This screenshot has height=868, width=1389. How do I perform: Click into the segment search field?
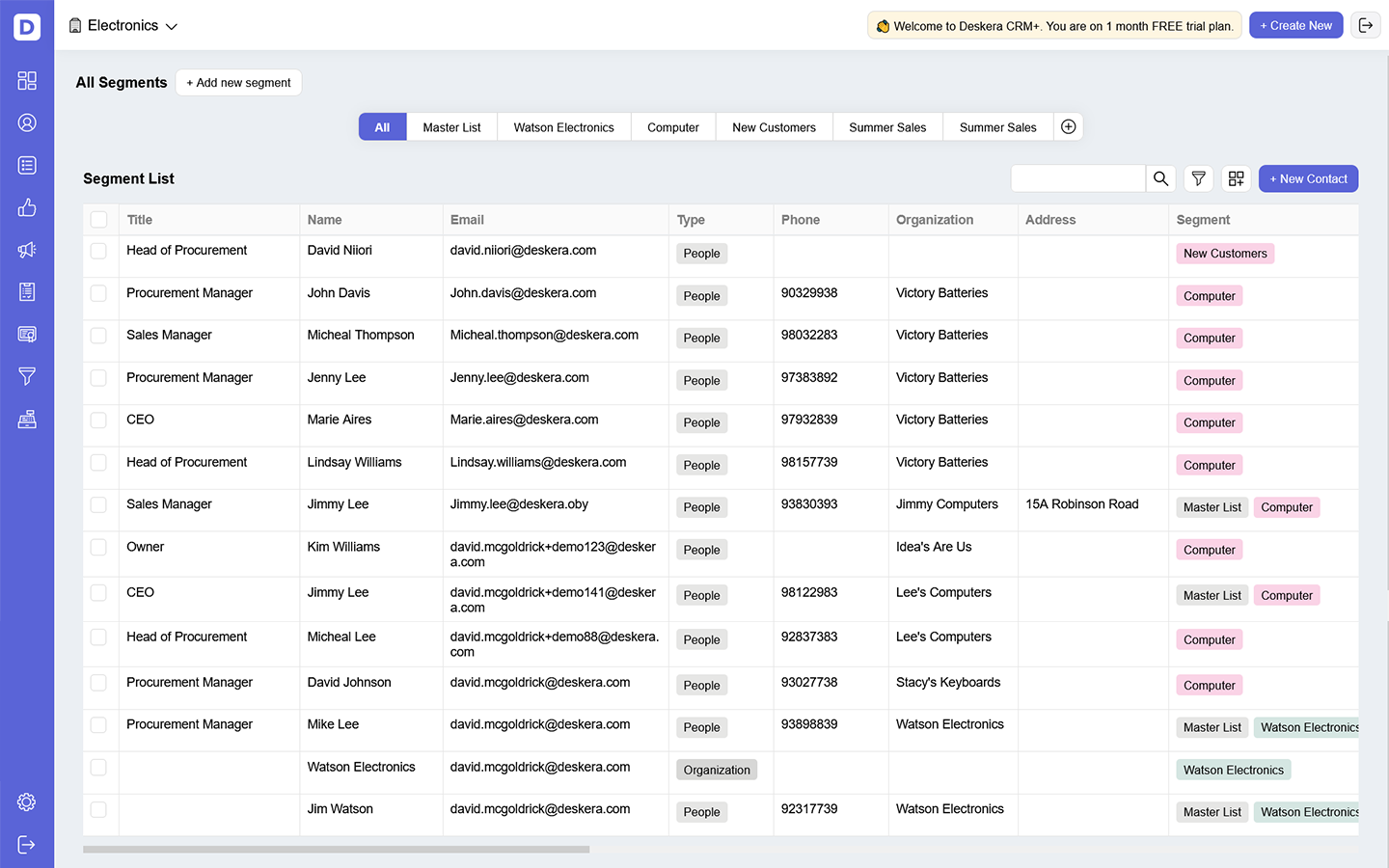point(1077,178)
